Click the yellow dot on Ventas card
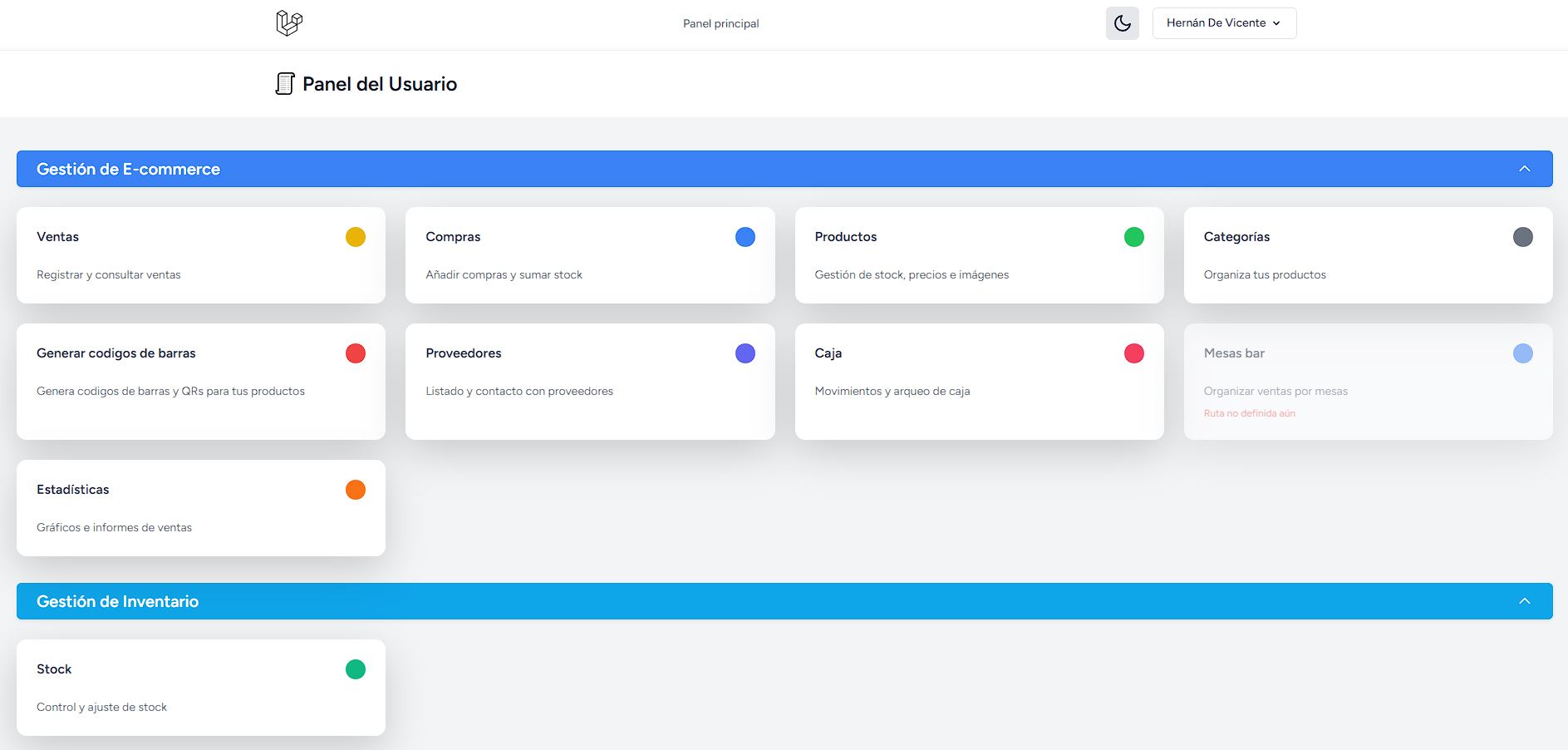This screenshot has height=750, width=1568. point(356,237)
